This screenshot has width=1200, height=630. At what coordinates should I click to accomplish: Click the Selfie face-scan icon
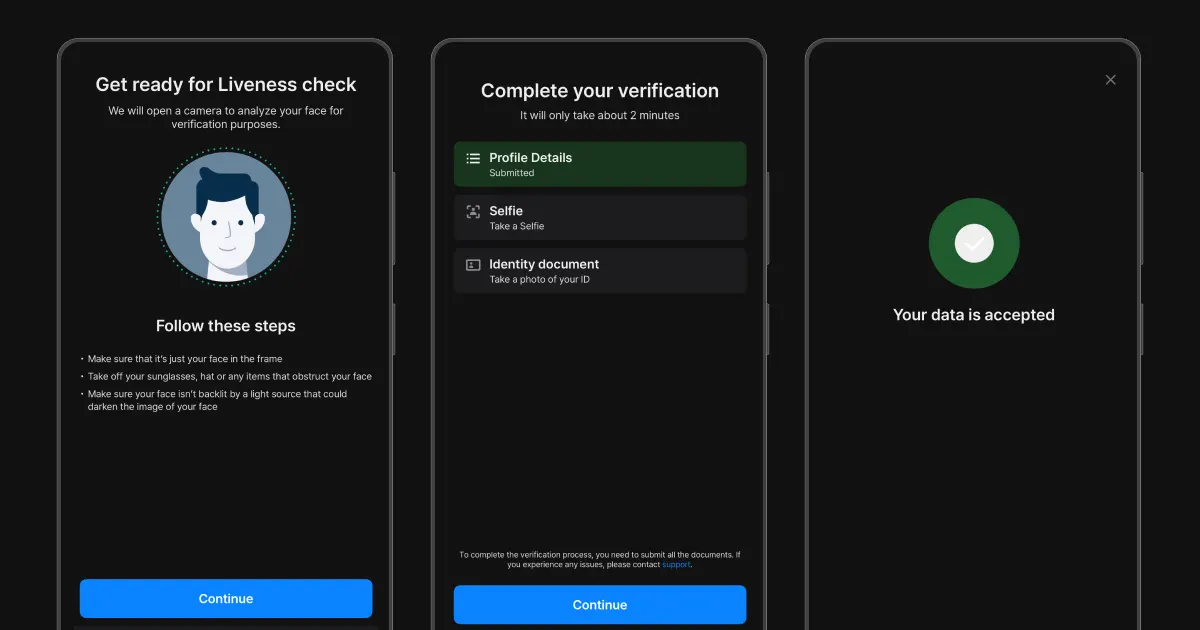(x=473, y=211)
